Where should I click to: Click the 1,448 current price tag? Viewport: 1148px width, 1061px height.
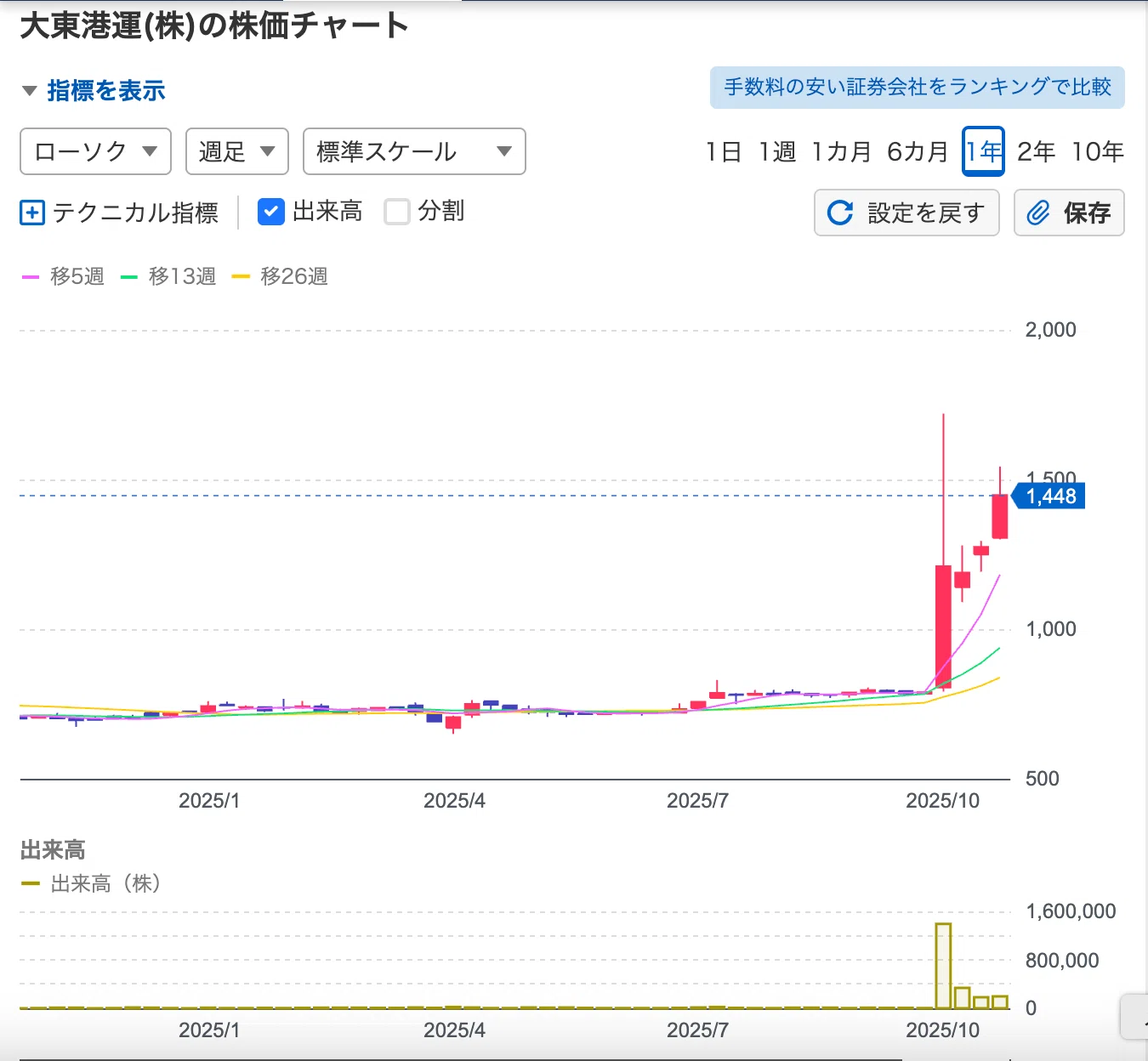(1049, 496)
